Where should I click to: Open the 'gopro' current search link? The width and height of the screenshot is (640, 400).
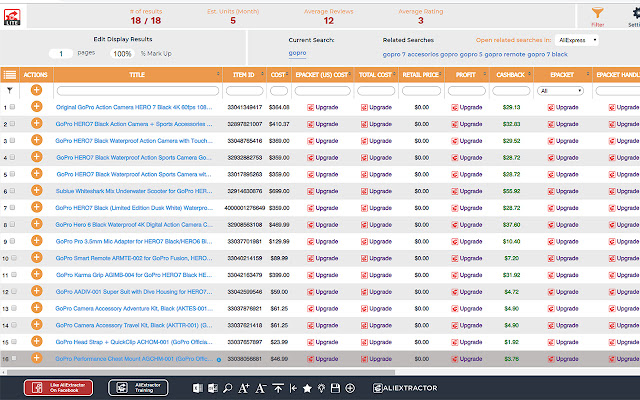point(297,52)
